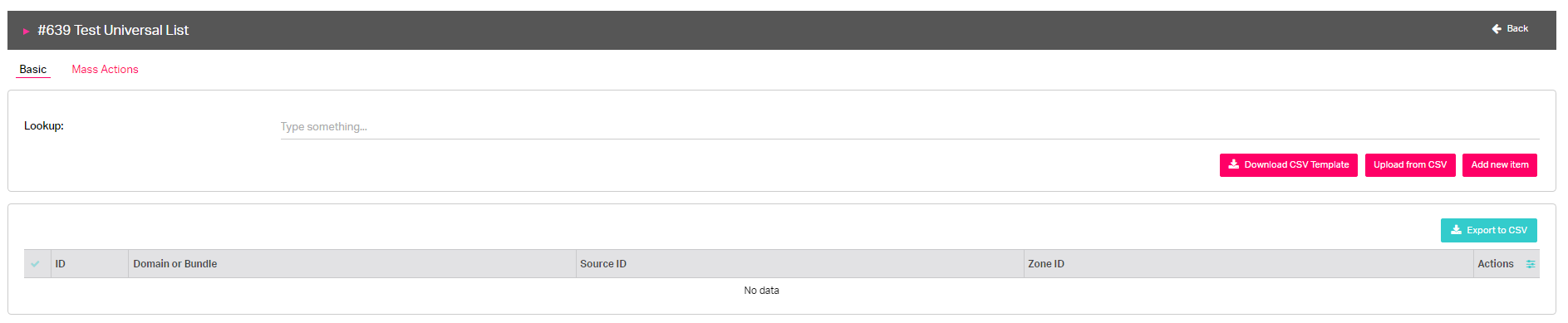This screenshot has height=323, width=1568.
Task: Add new item to the list
Action: [x=1500, y=165]
